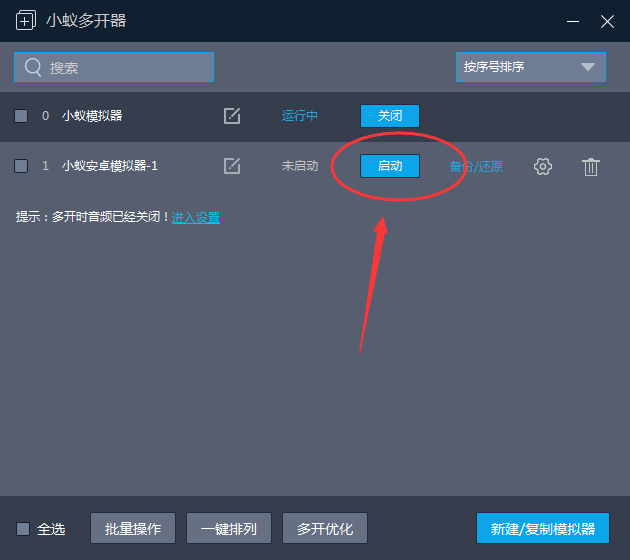Screen dimensions: 630x560
Task: Click the 小蚁多开器 app logo icon
Action: coord(26,21)
